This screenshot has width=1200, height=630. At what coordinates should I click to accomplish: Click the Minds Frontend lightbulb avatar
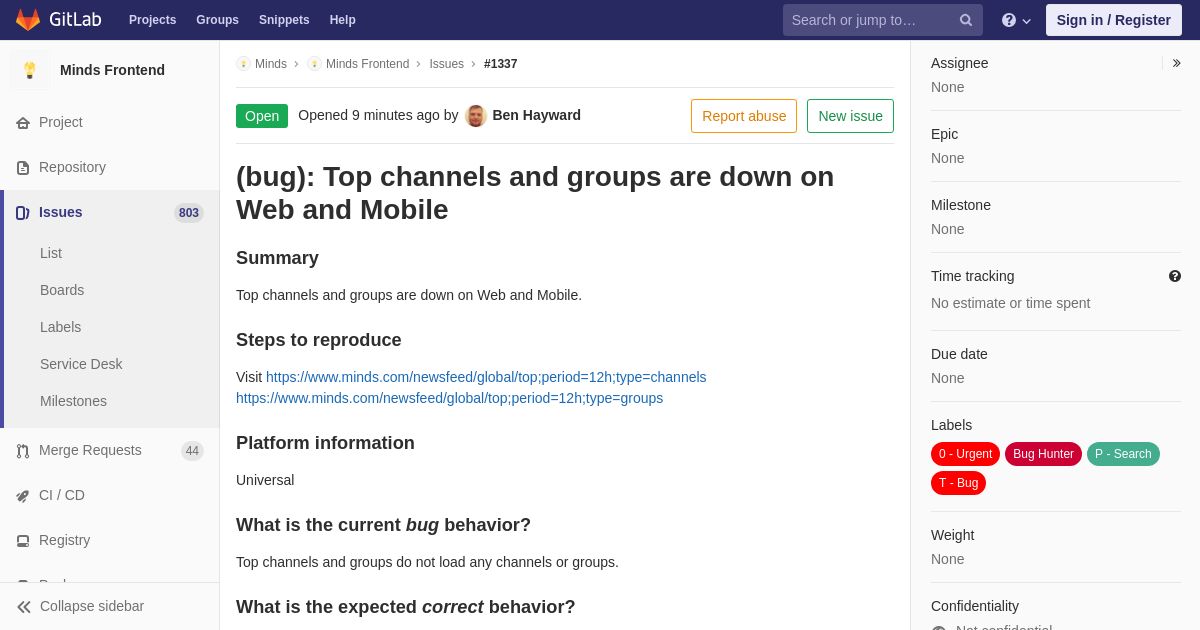coord(30,70)
